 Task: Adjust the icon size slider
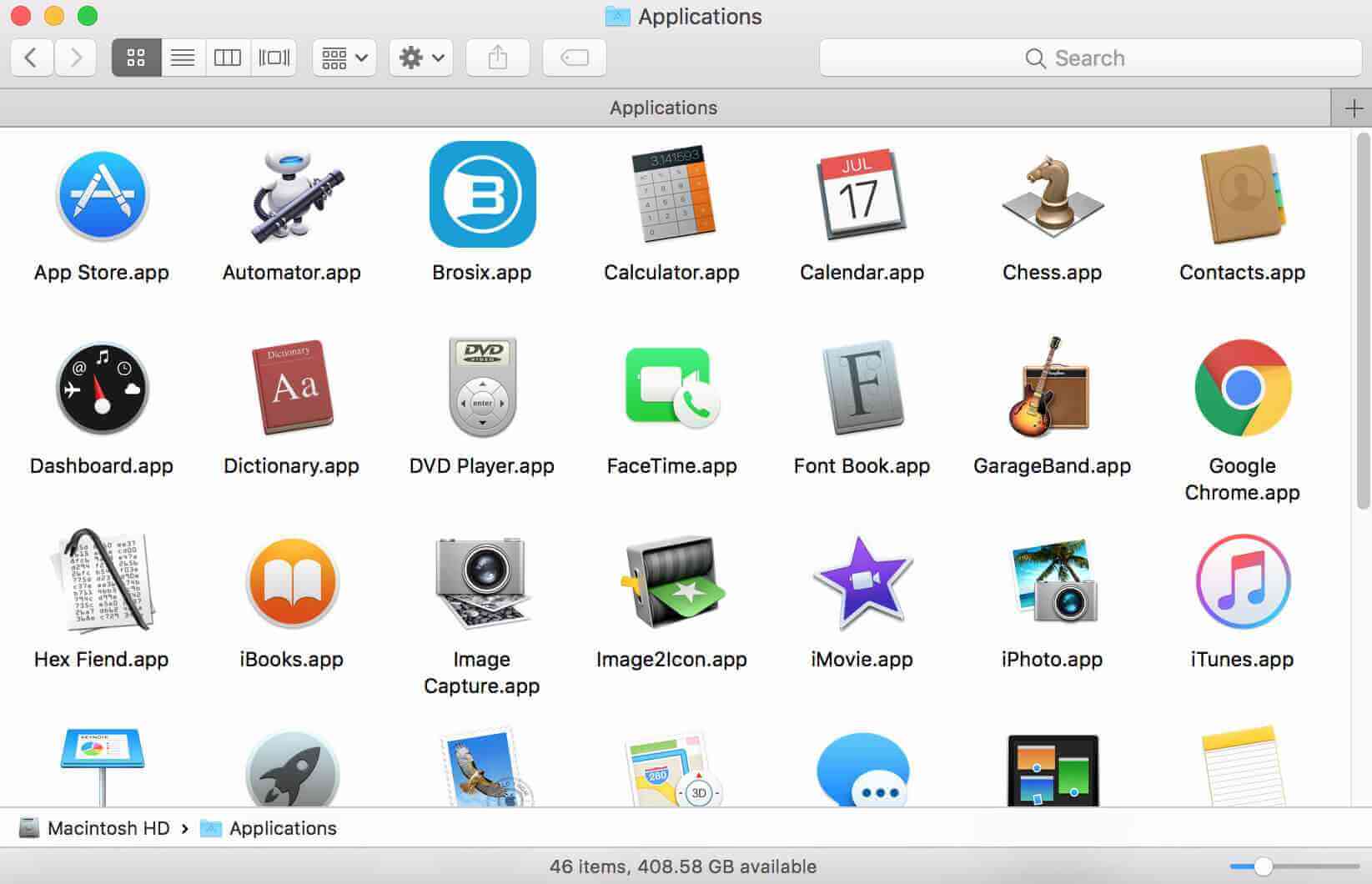[1264, 866]
